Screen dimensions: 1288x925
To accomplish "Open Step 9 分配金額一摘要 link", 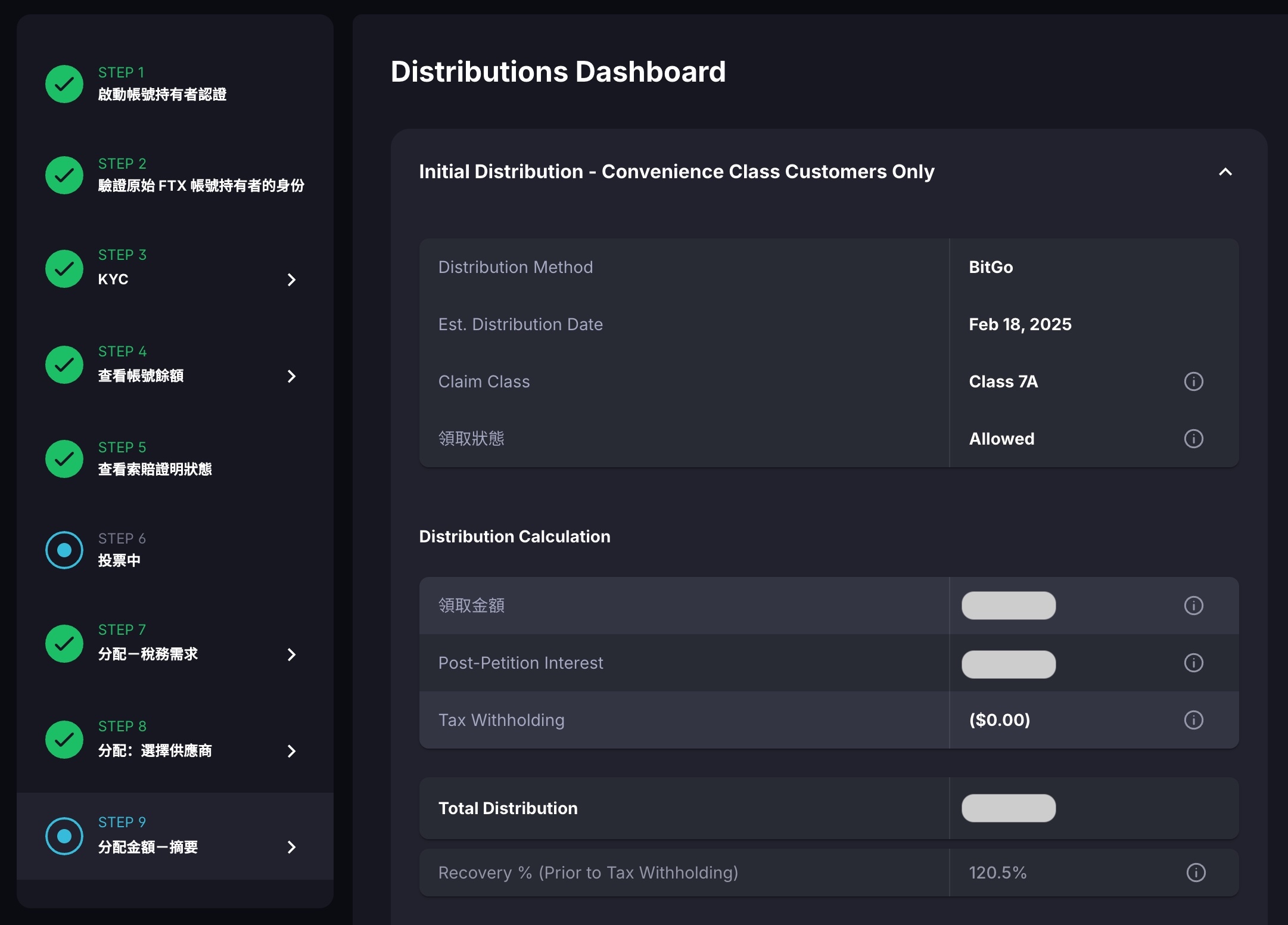I will (148, 847).
